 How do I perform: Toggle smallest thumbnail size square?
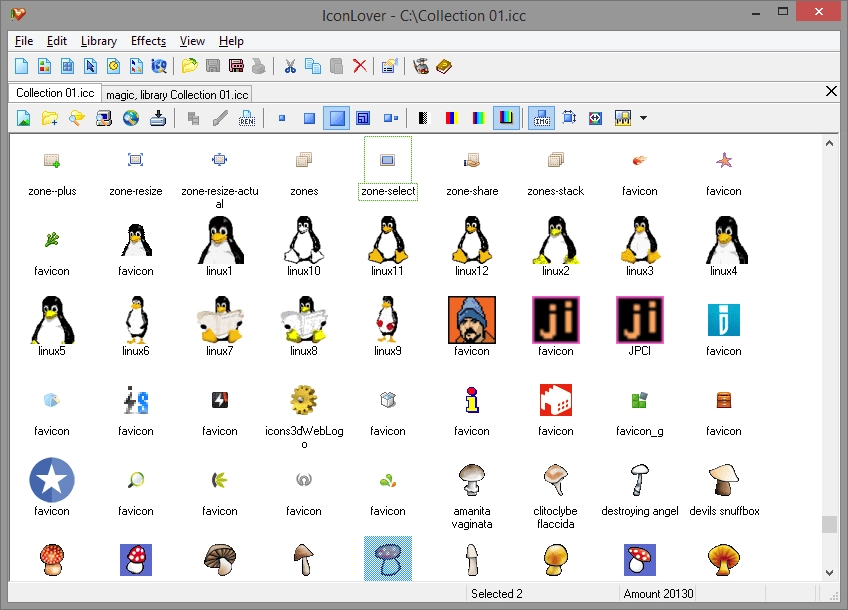[282, 118]
